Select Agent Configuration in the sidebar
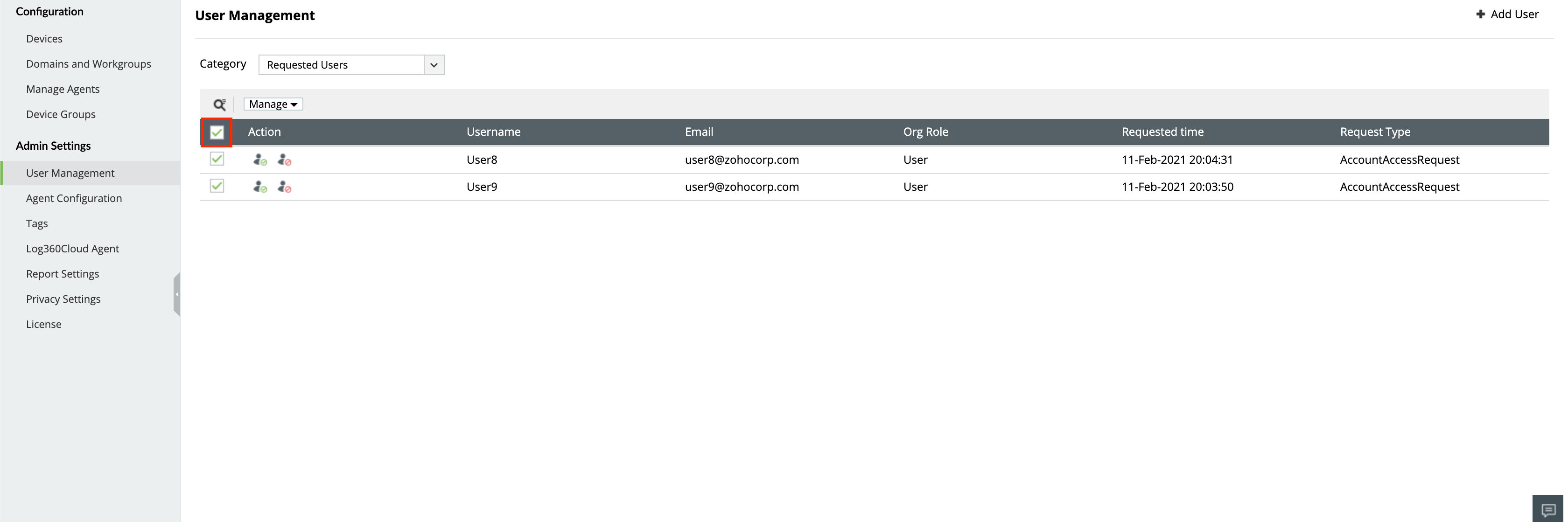This screenshot has width=1568, height=522. (x=74, y=198)
